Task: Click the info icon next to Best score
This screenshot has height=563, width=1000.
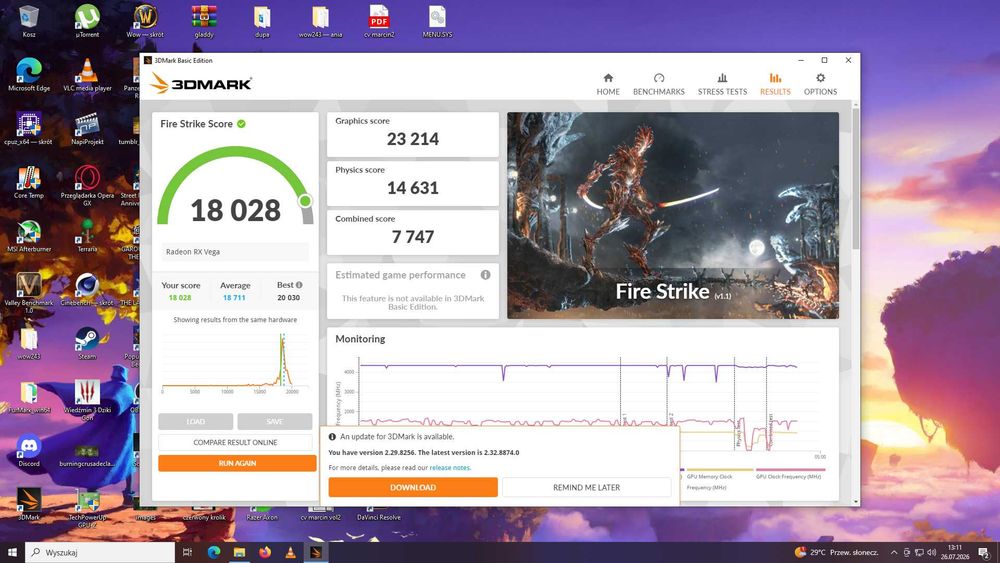Action: [299, 285]
